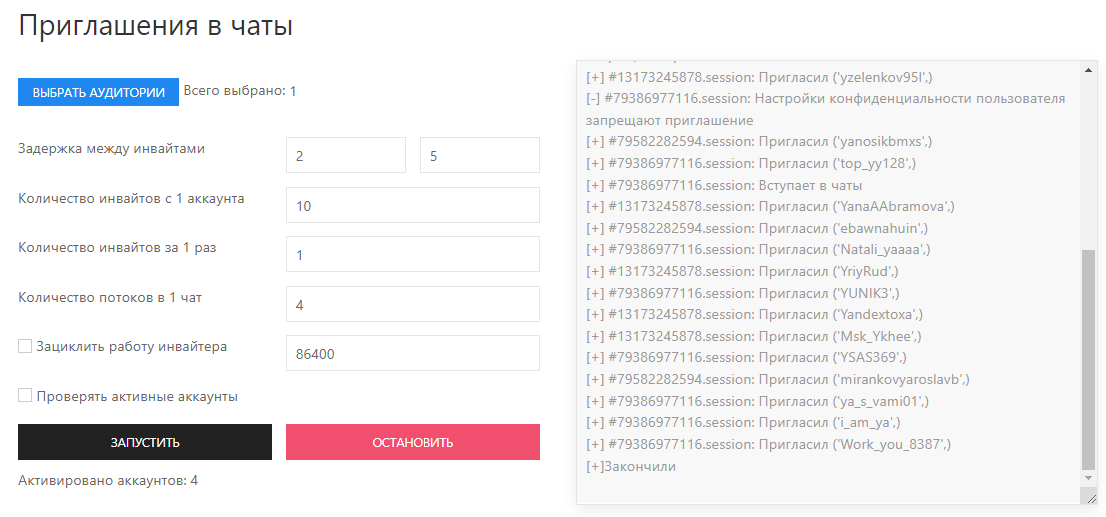Click the log panel scrollbar thumb

click(1088, 360)
